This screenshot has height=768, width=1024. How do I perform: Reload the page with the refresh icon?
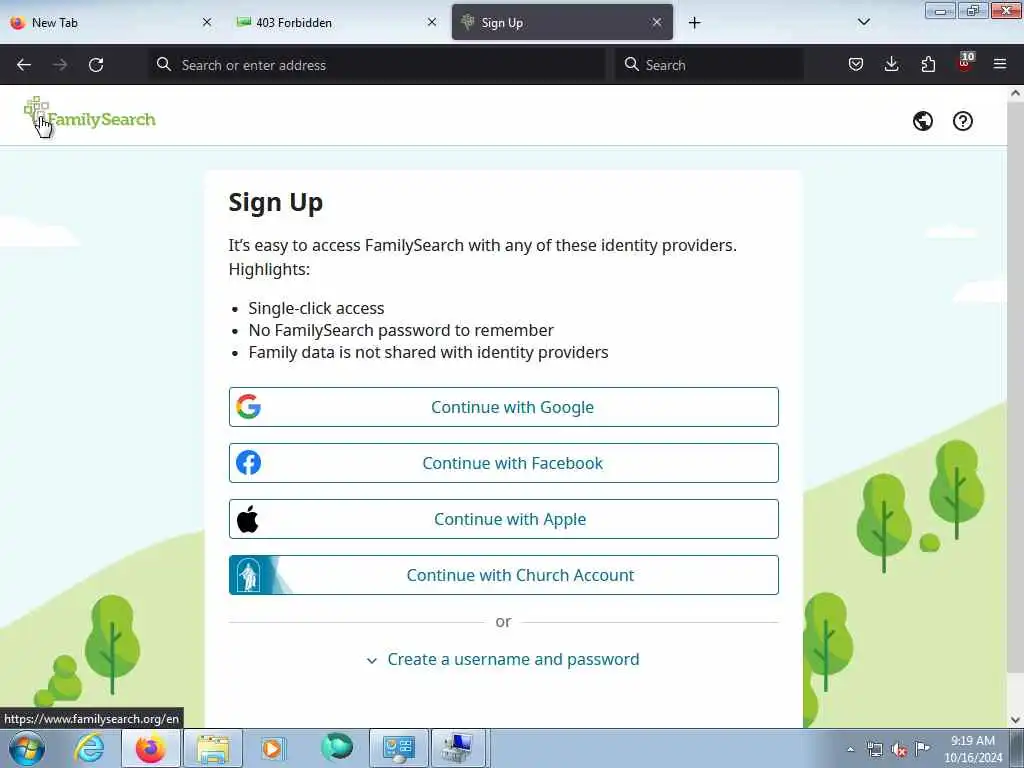tap(96, 65)
